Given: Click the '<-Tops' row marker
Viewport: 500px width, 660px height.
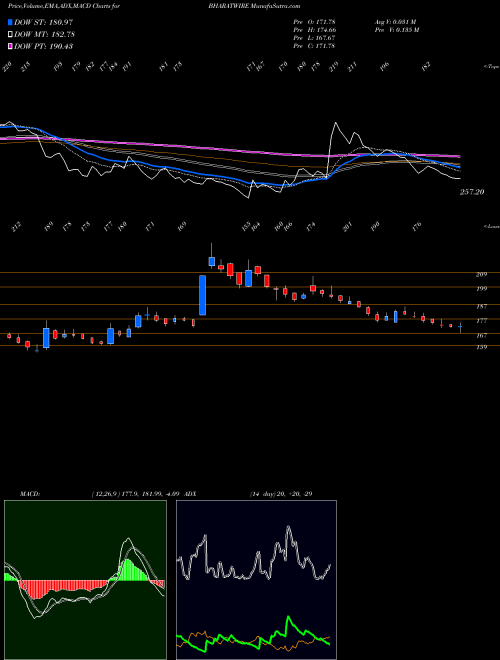Looking at the screenshot, I should (492, 67).
